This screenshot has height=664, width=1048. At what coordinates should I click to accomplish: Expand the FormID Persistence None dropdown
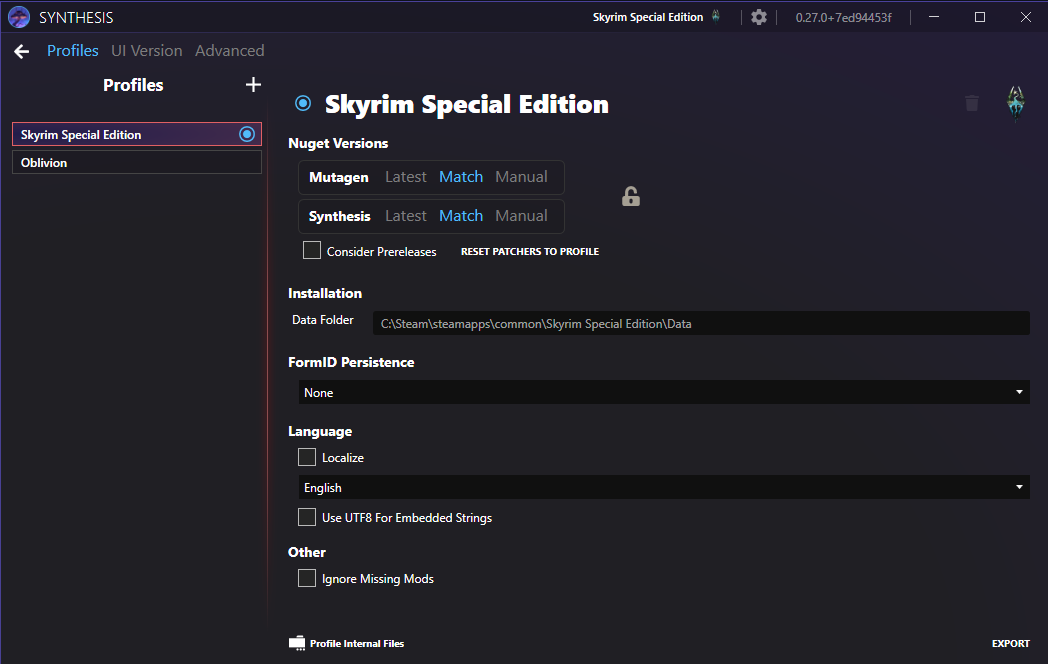click(664, 393)
